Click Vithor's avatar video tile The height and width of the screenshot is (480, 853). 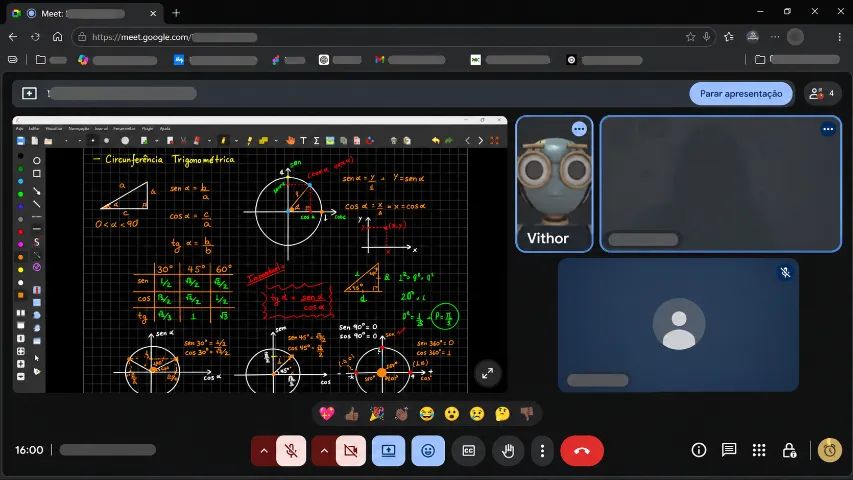[x=554, y=184]
